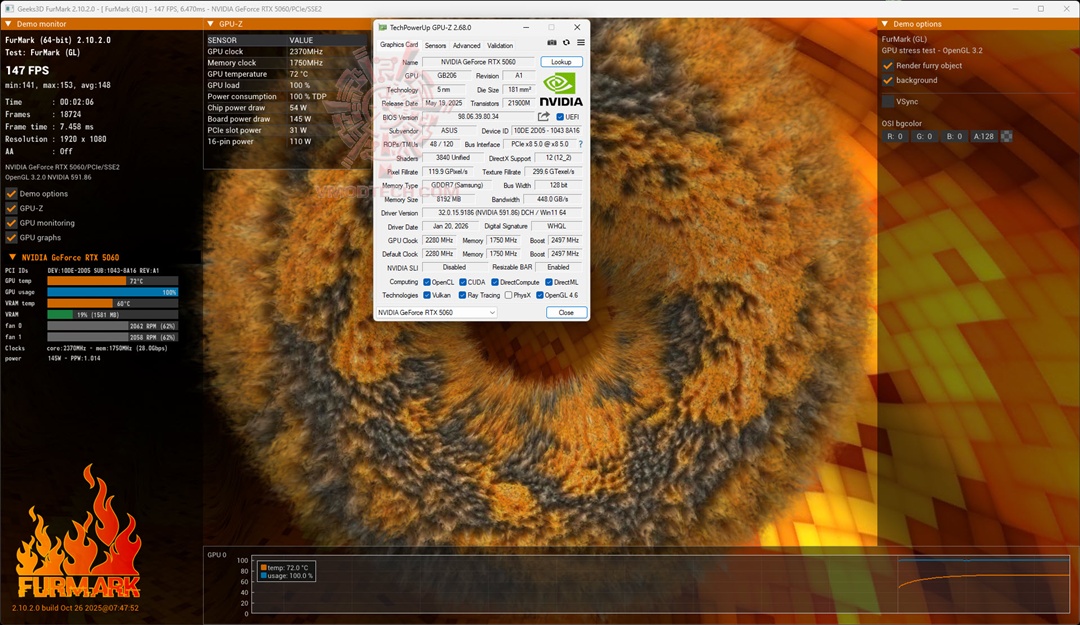The image size is (1080, 625).
Task: Click the fan 1 RPM bar
Action: tap(112, 337)
